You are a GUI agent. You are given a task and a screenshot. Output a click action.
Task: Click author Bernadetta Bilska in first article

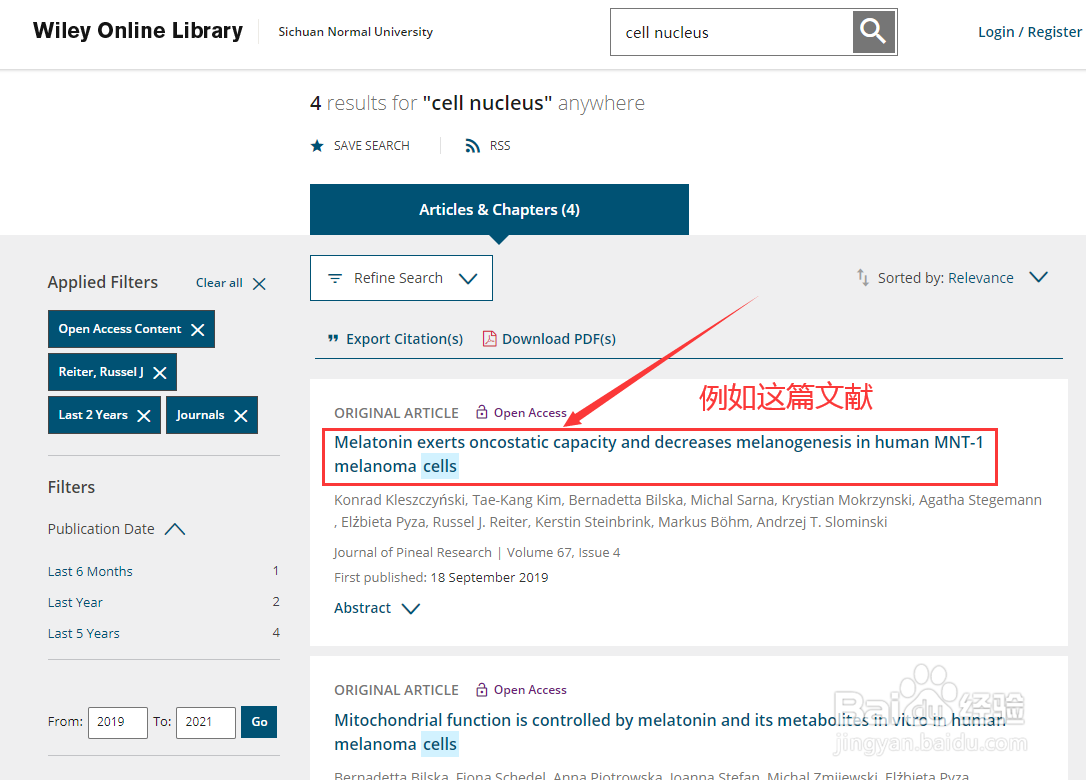coord(626,500)
